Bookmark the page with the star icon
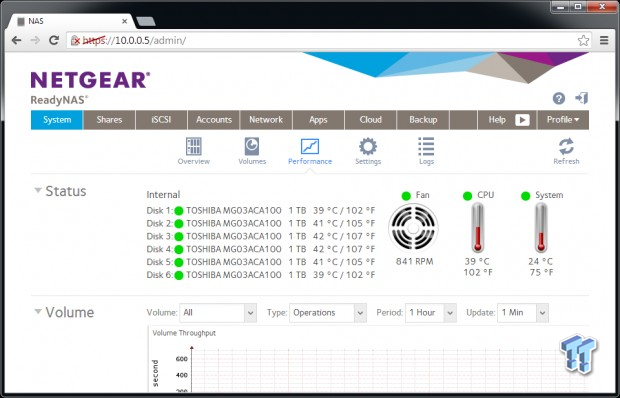 (583, 40)
